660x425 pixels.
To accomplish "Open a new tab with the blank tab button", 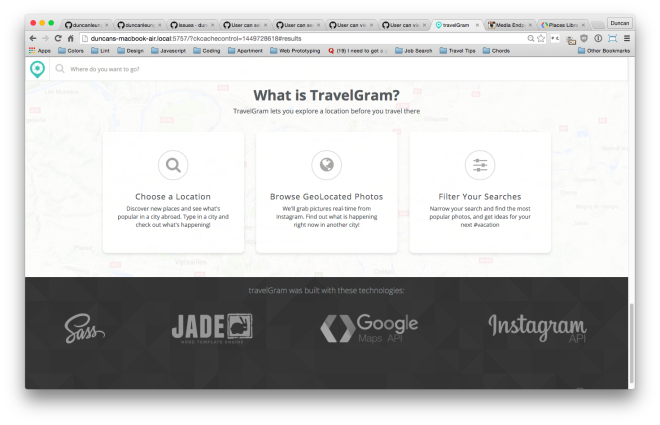I will [x=598, y=25].
